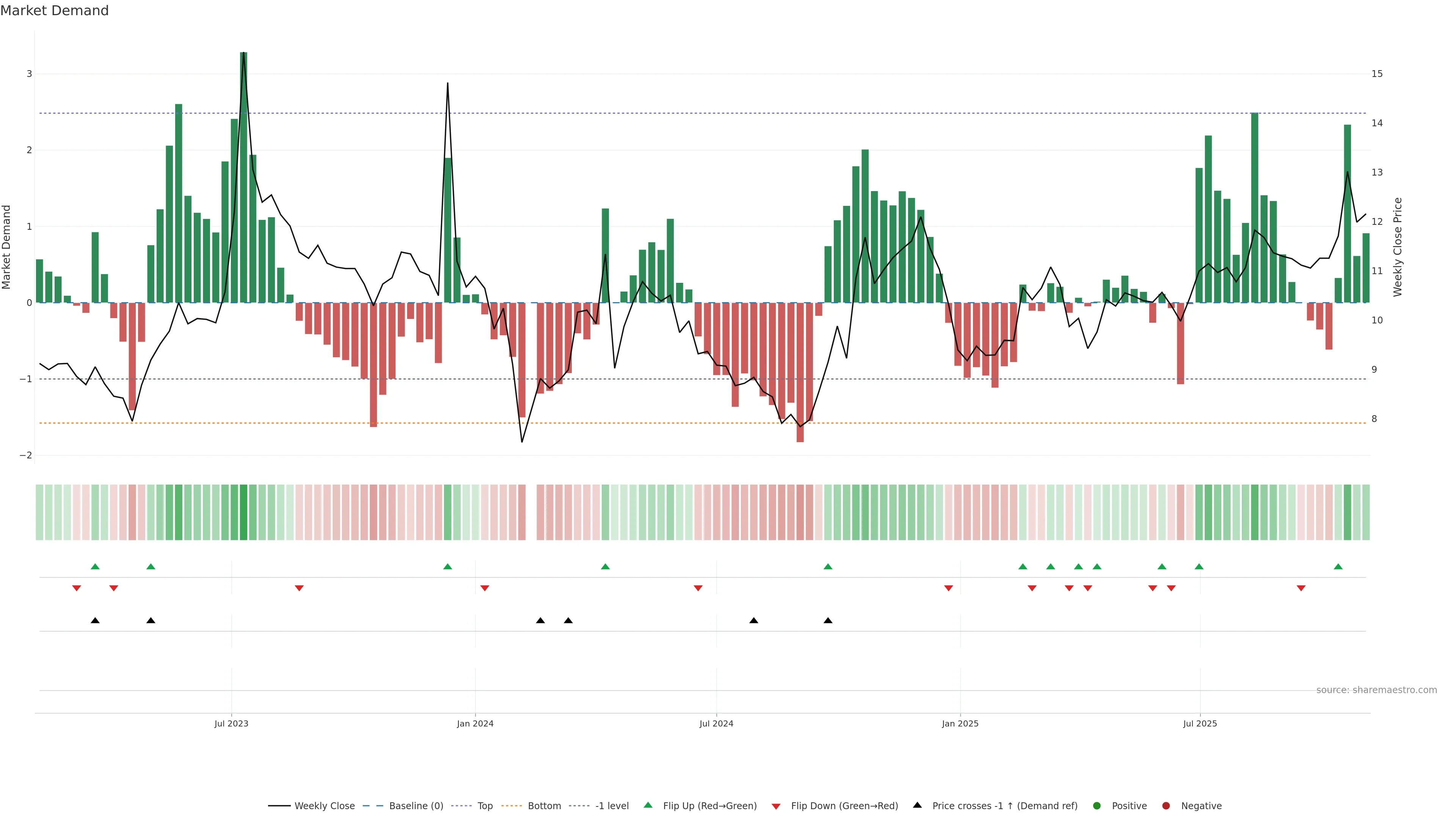Click the Jan 2025 axis label
The height and width of the screenshot is (819, 1456).
960,723
